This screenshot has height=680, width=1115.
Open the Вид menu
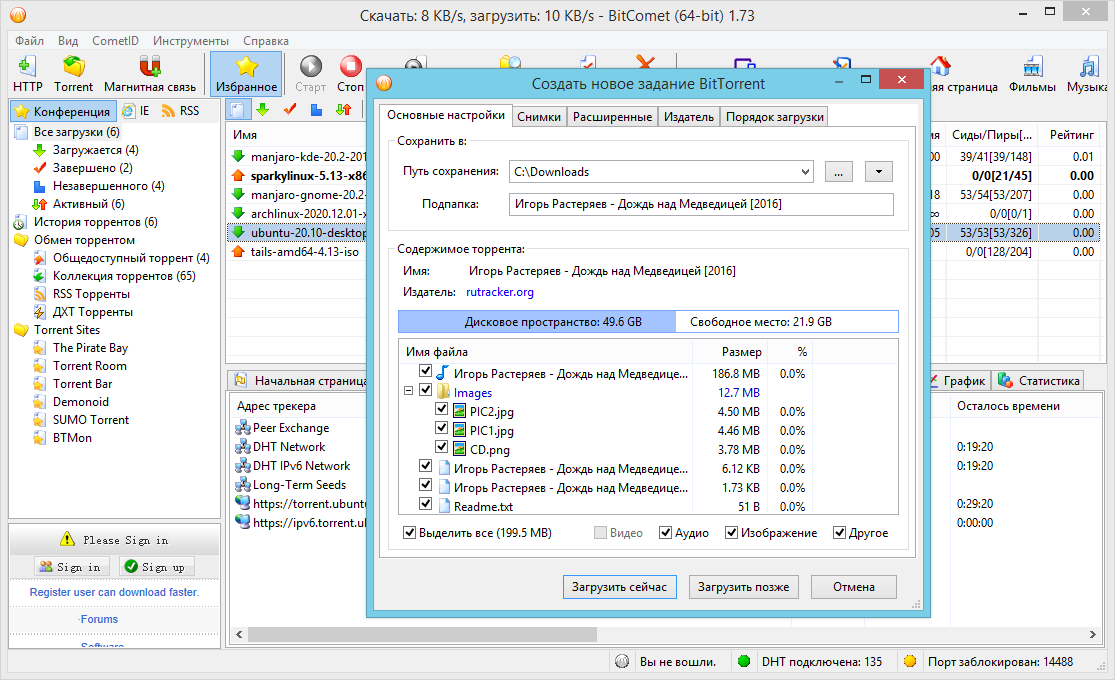click(68, 41)
